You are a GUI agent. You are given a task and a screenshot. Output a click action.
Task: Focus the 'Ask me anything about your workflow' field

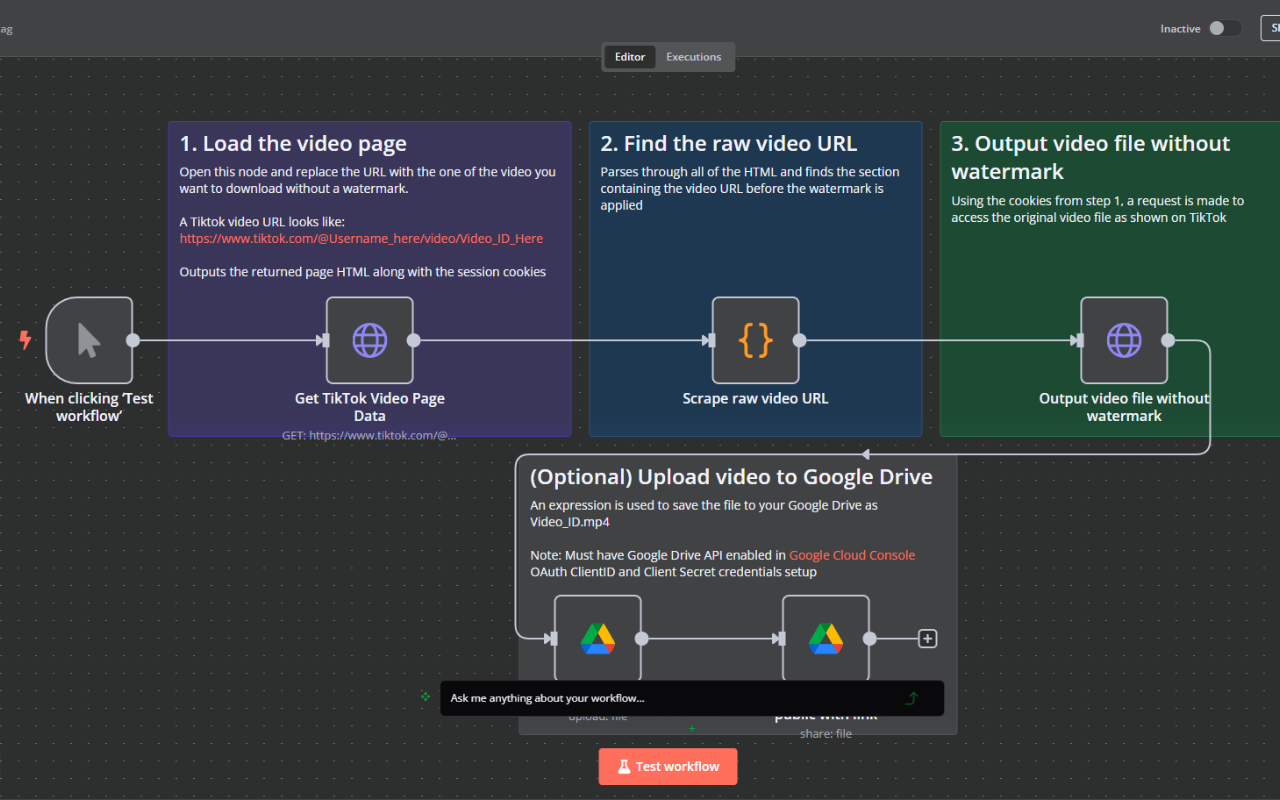point(670,698)
